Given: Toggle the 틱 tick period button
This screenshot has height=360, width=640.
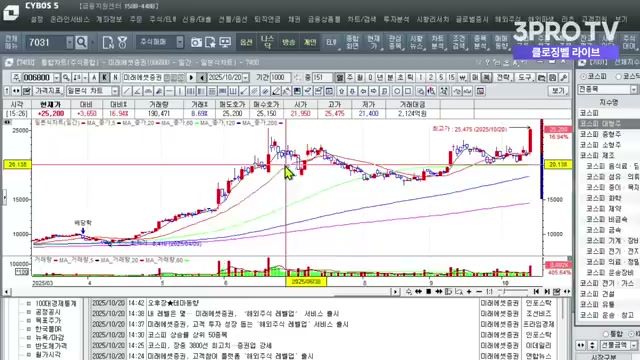Looking at the screenshot, I should (410, 77).
